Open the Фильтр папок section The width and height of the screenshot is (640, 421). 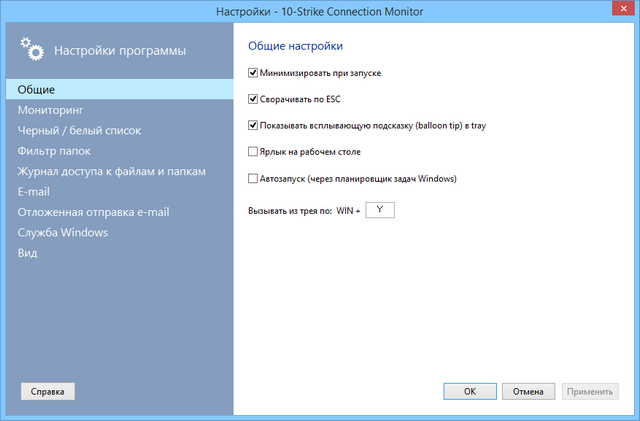[54, 151]
